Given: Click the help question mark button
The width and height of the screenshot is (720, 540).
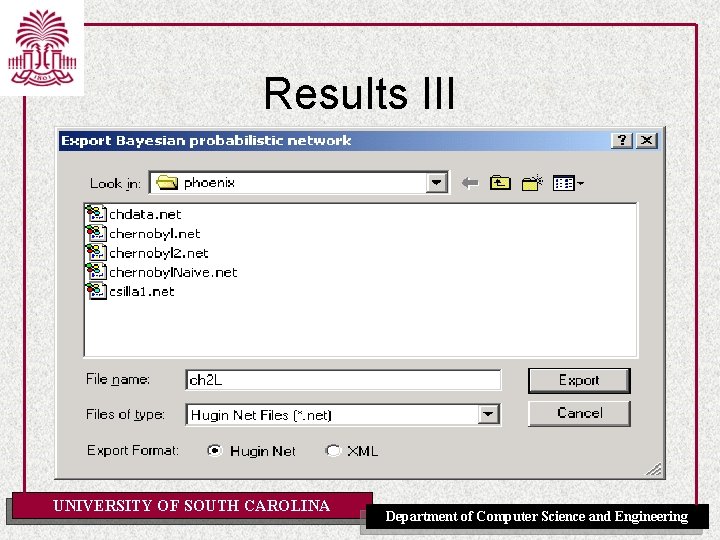Looking at the screenshot, I should click(x=622, y=140).
